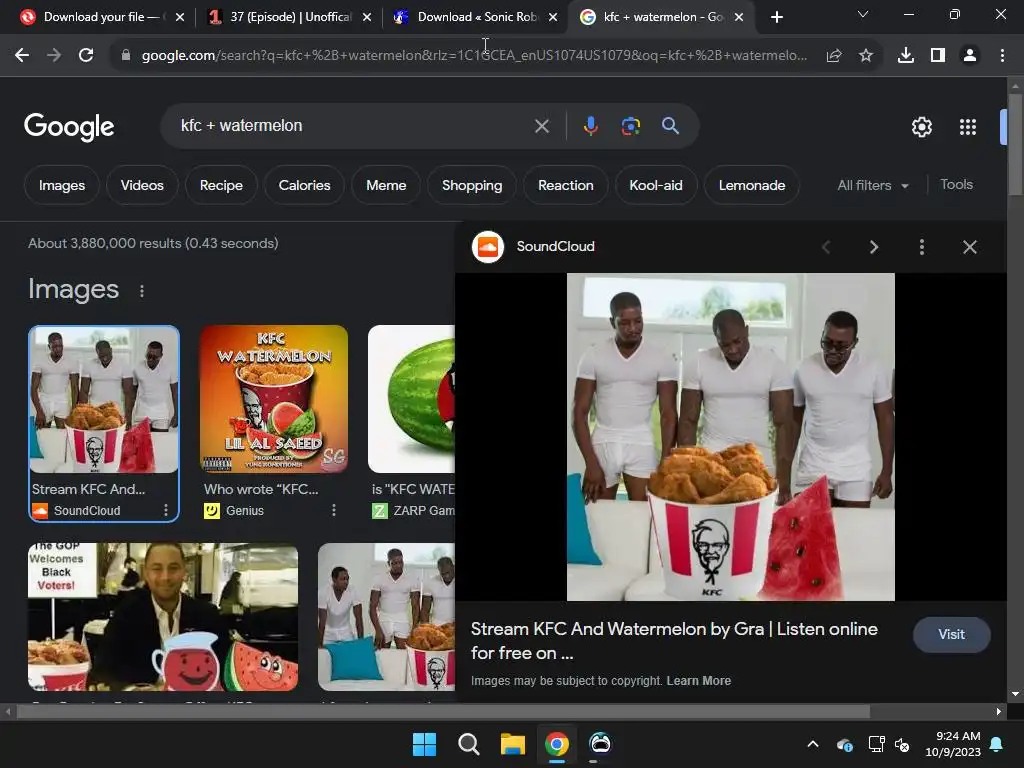This screenshot has height=768, width=1024.
Task: Start voice search with microphone icon
Action: (590, 126)
